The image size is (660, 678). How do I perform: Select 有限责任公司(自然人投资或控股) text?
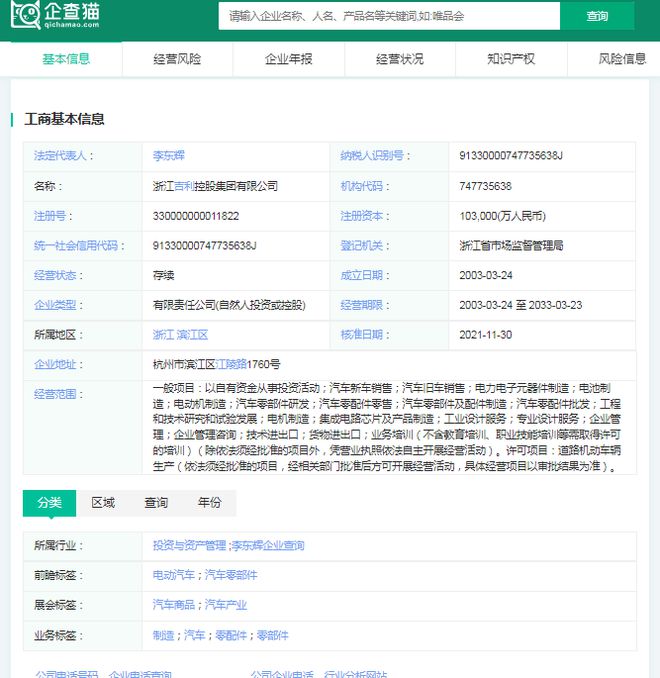(x=229, y=305)
